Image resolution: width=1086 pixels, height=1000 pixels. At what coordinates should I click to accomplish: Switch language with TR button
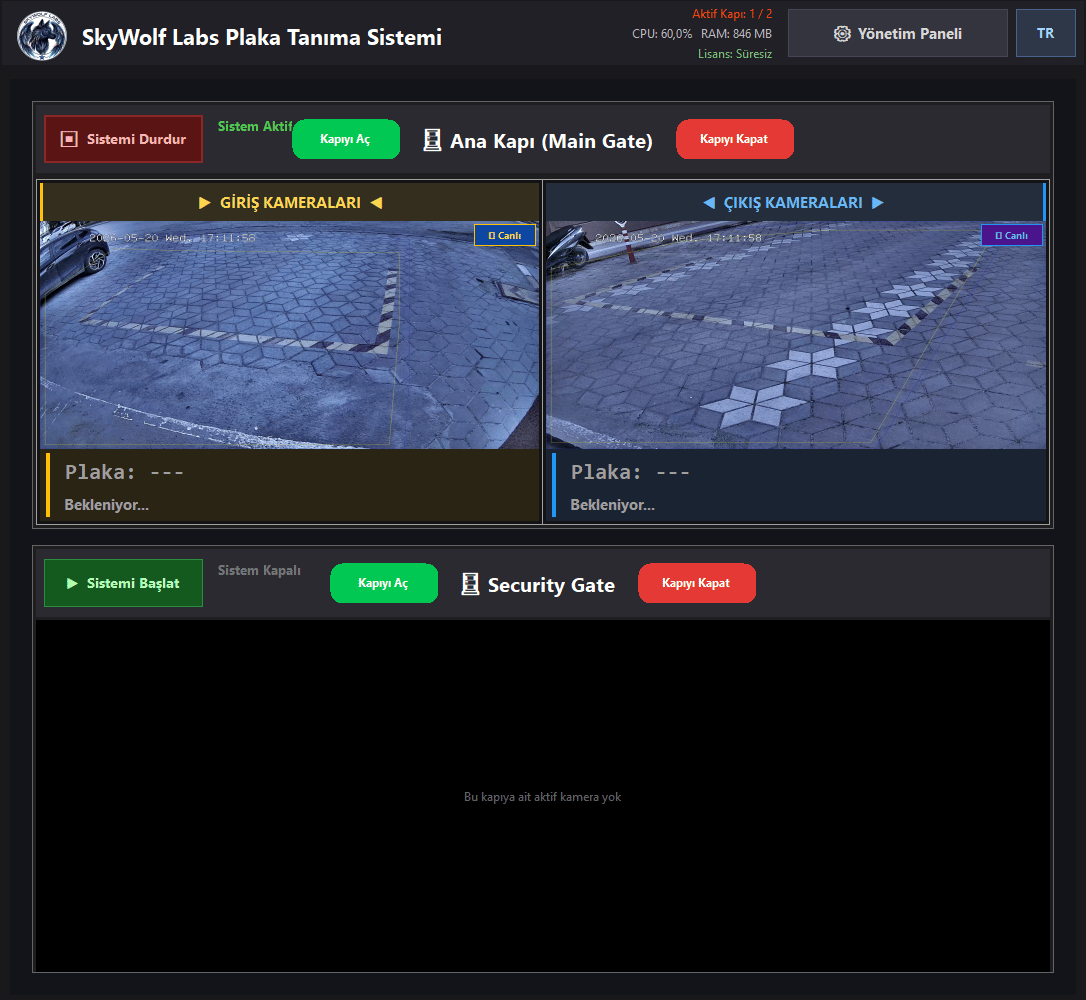pos(1045,33)
